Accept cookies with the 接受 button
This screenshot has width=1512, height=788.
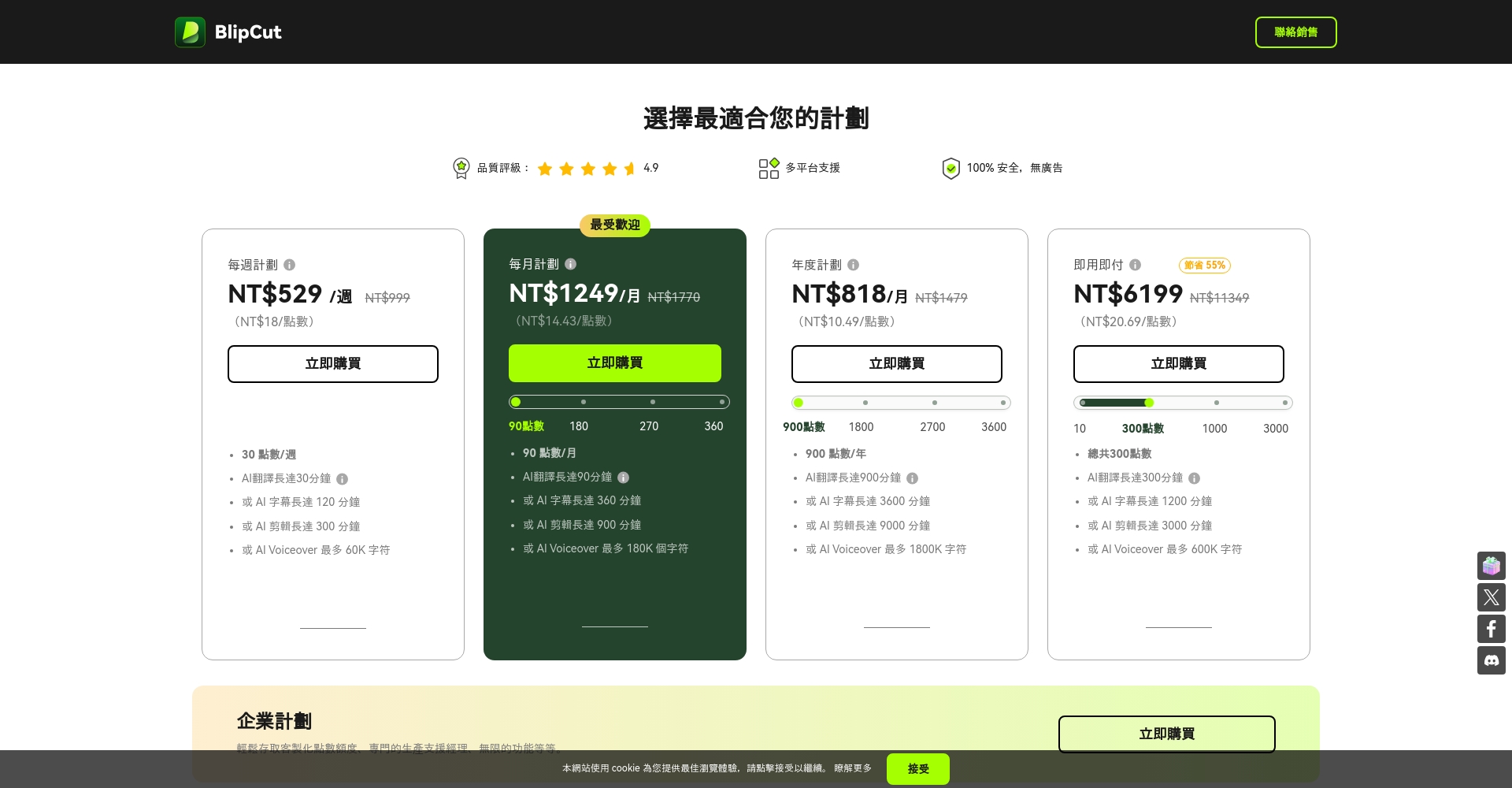pos(917,768)
